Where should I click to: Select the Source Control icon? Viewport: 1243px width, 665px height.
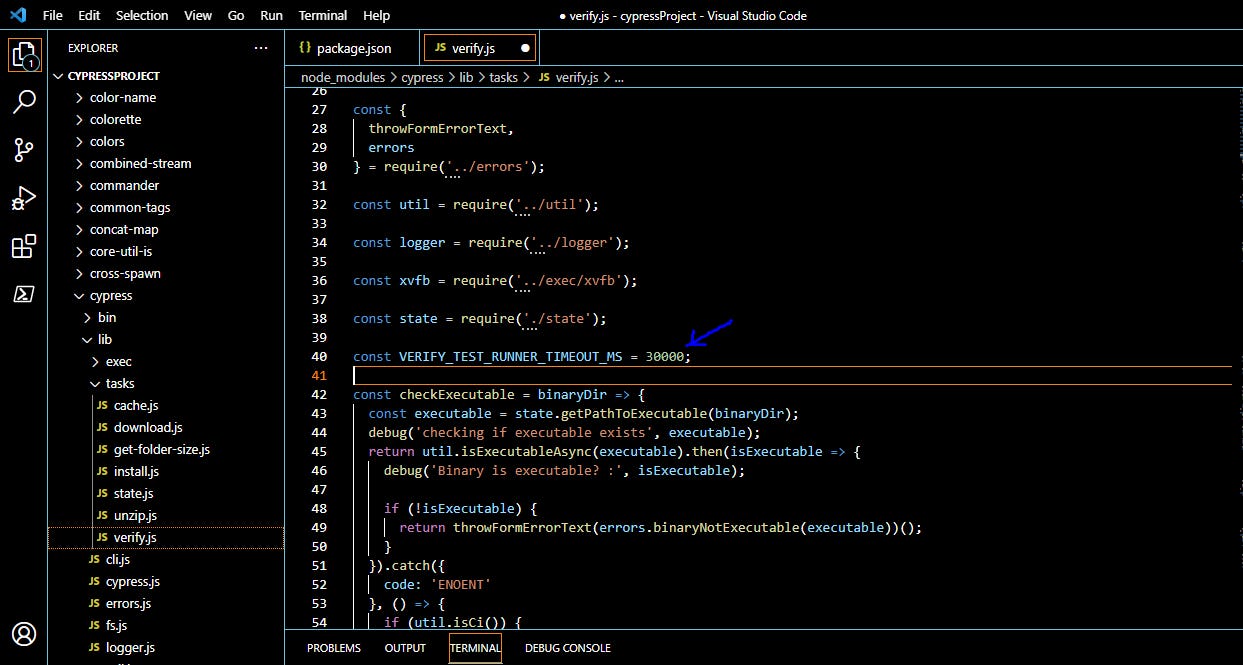coord(24,149)
